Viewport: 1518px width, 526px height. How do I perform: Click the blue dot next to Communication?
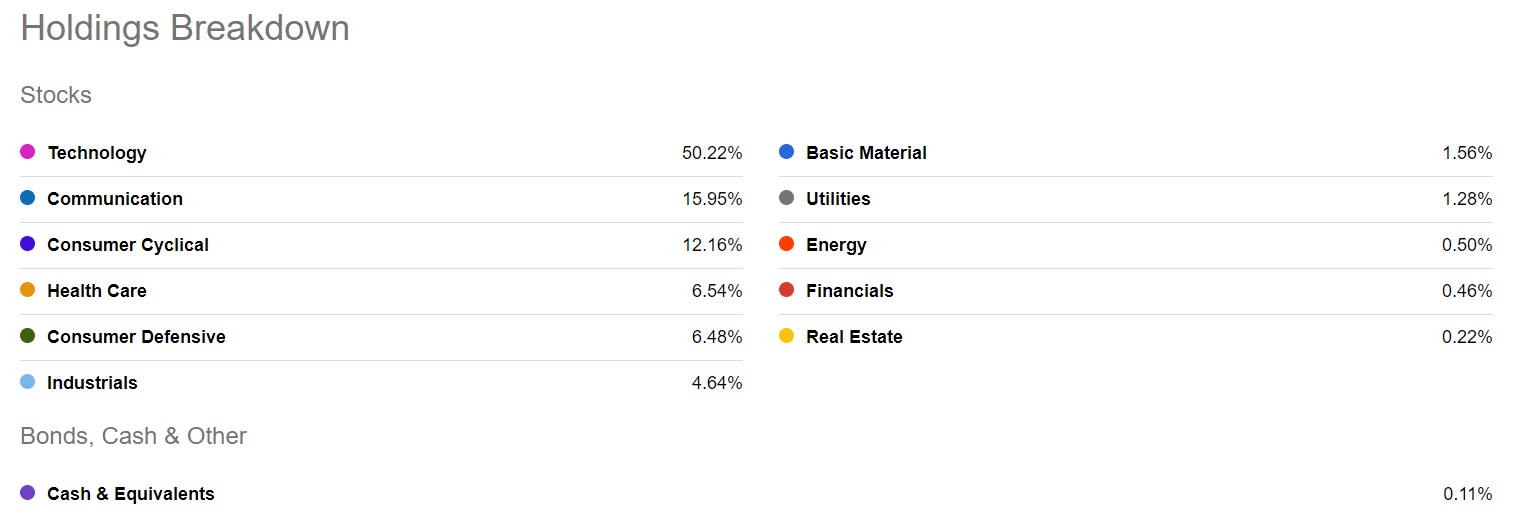[28, 198]
